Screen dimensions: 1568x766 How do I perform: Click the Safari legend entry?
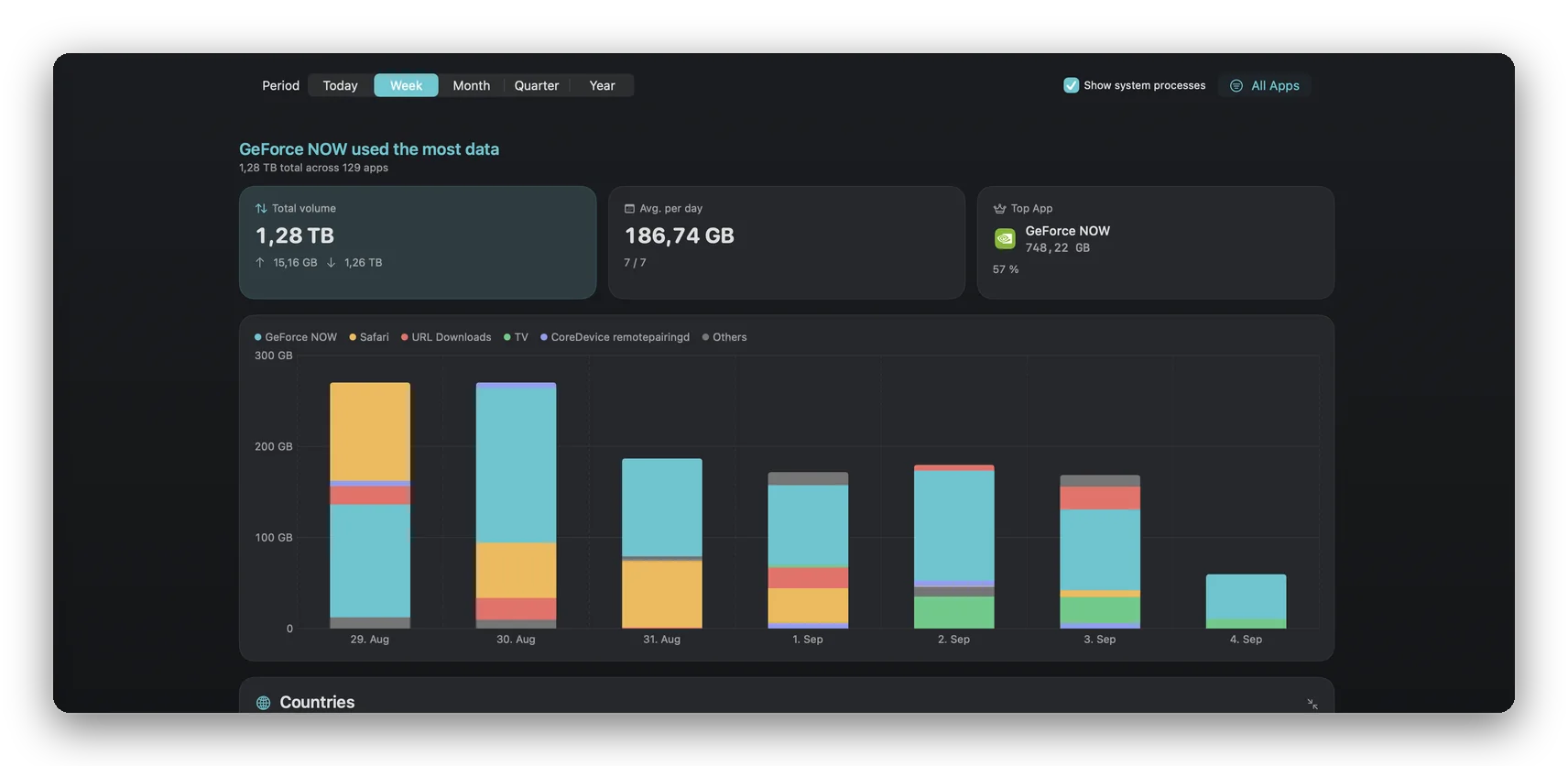pos(369,337)
